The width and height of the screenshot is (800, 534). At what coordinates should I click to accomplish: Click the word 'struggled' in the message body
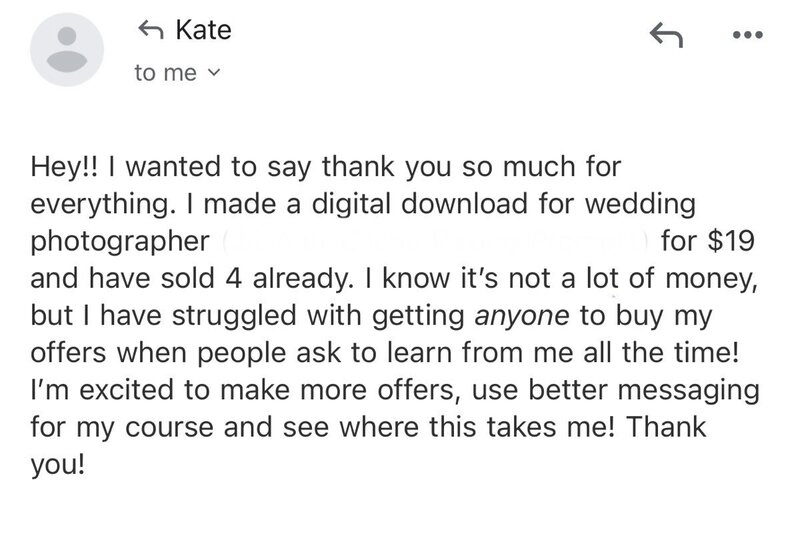234,316
